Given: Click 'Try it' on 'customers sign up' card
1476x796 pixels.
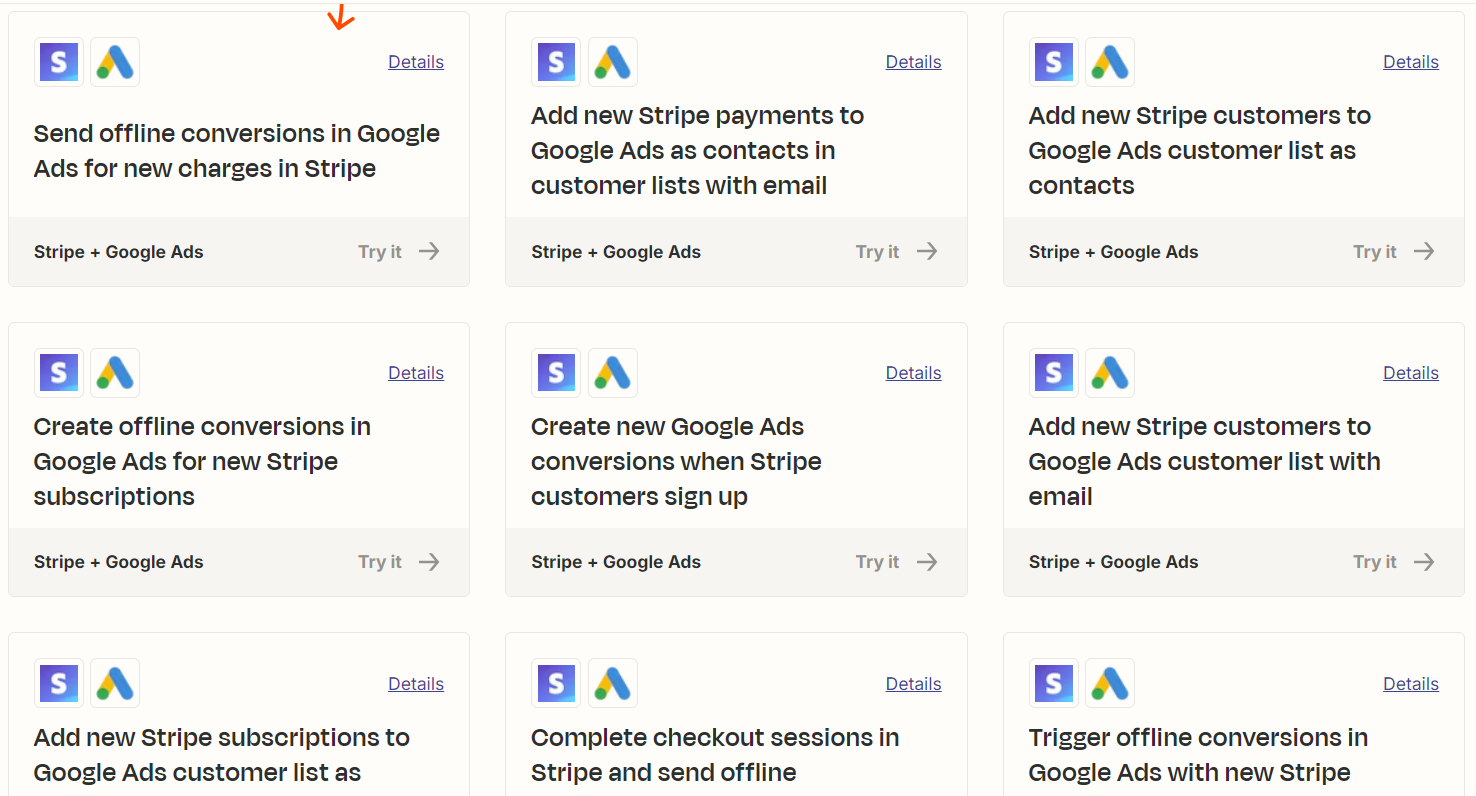Looking at the screenshot, I should (877, 562).
